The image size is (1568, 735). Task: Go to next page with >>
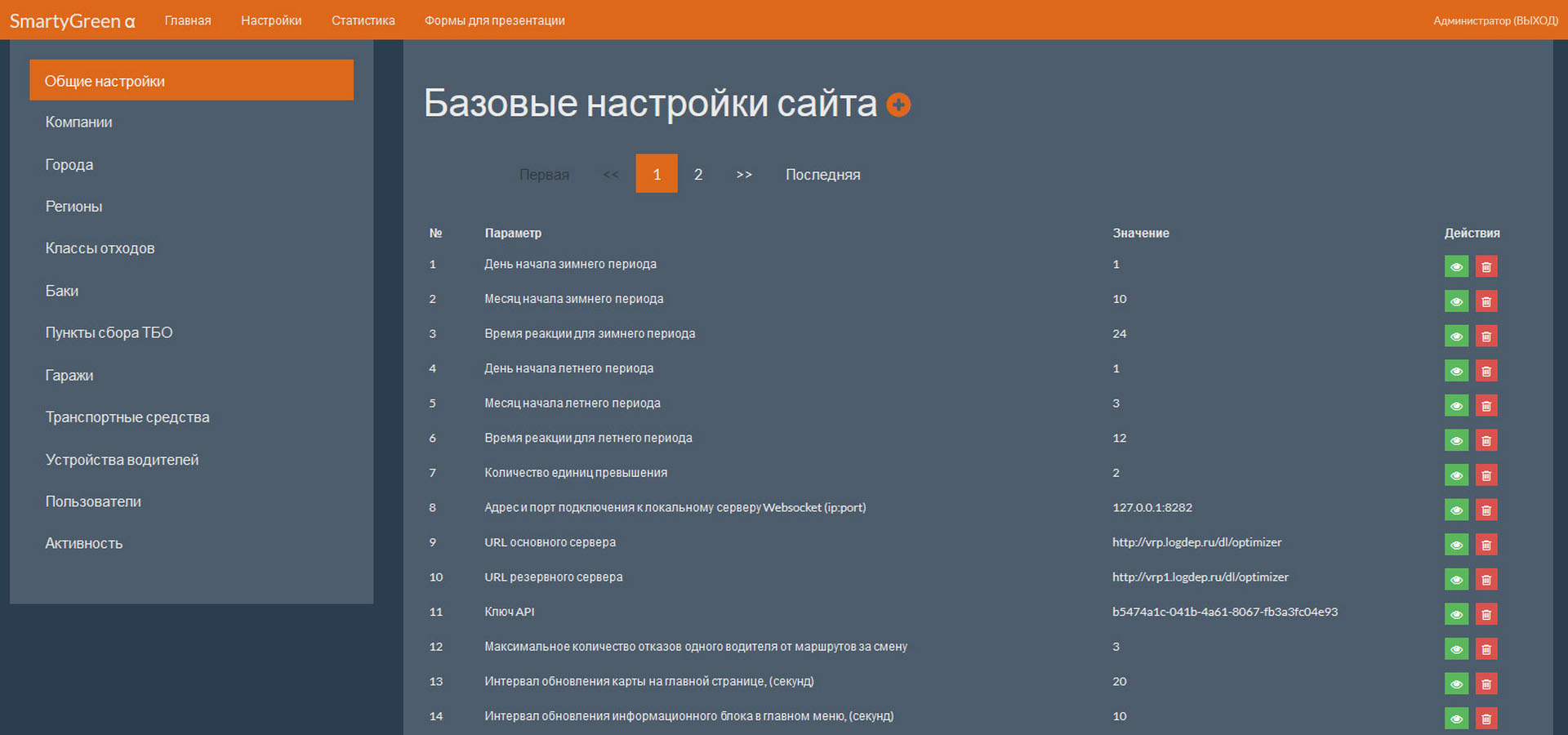[744, 174]
